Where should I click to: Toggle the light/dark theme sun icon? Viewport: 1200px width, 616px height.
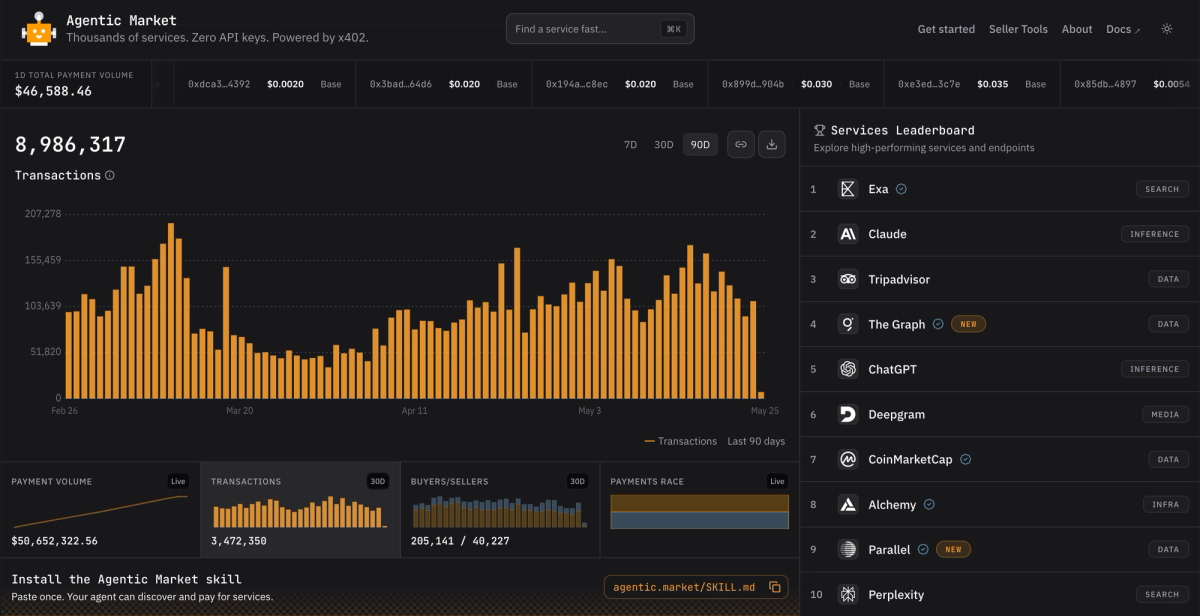point(1166,29)
